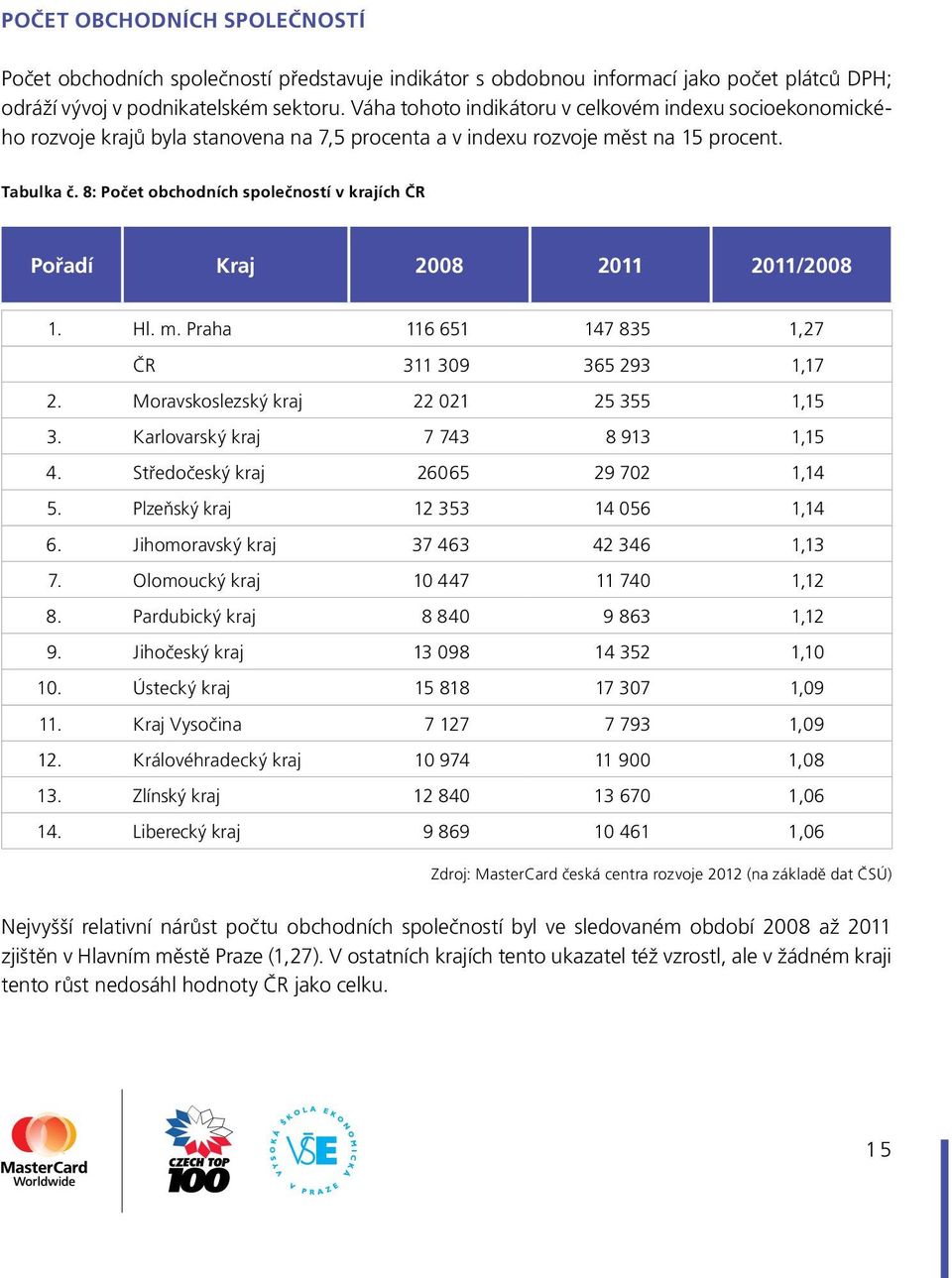The width and height of the screenshot is (952, 1278).
Task: Click the value '26065' for Středočeský kraj
Action: 443,473
